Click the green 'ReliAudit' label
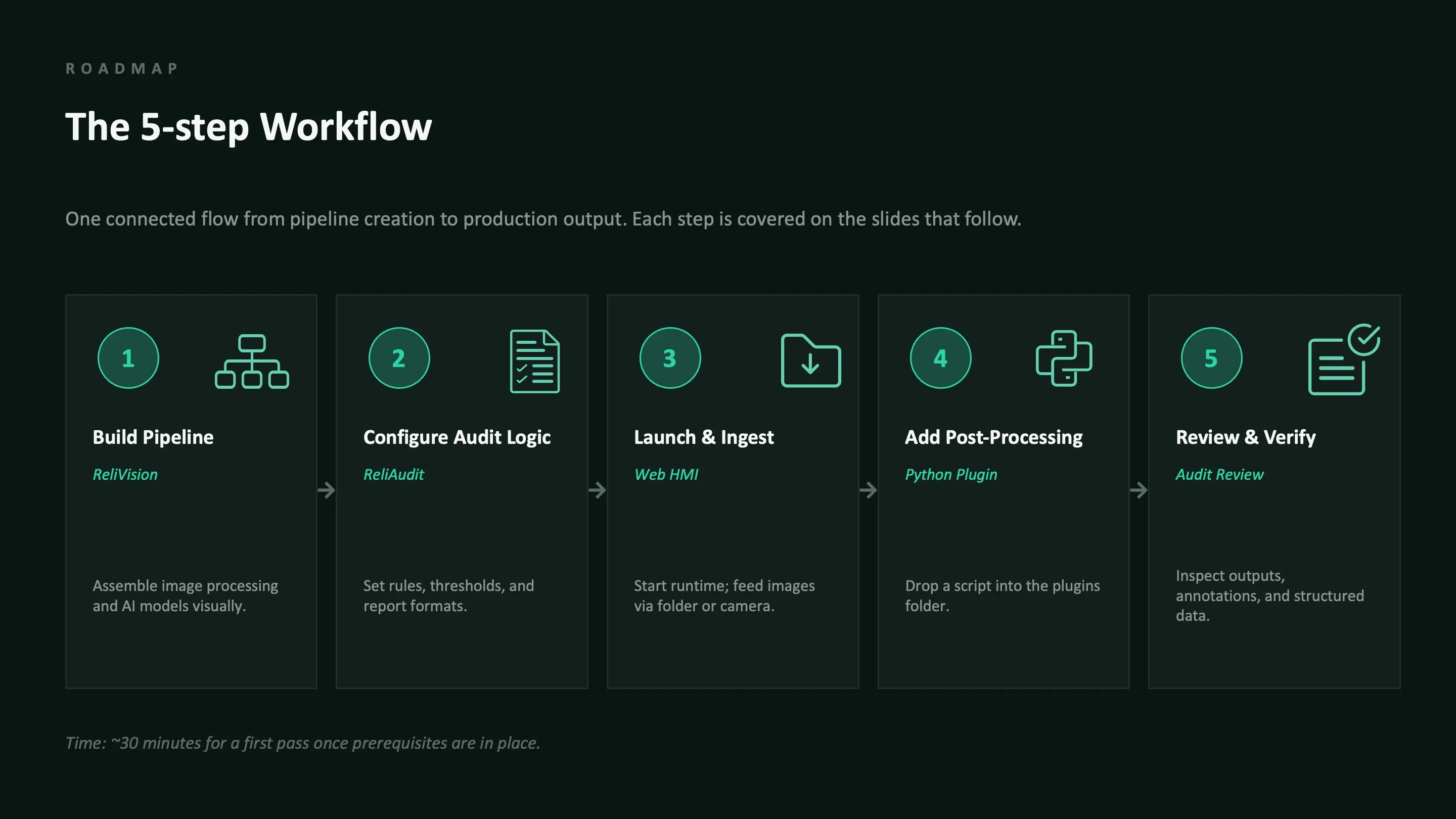The height and width of the screenshot is (819, 1456). pyautogui.click(x=393, y=475)
